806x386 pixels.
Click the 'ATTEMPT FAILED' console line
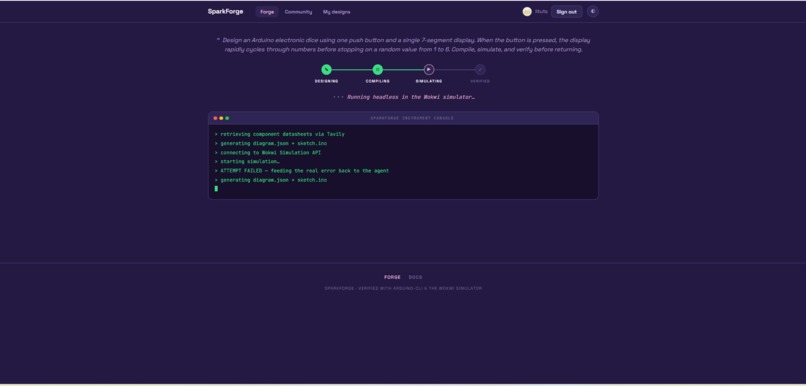point(302,171)
